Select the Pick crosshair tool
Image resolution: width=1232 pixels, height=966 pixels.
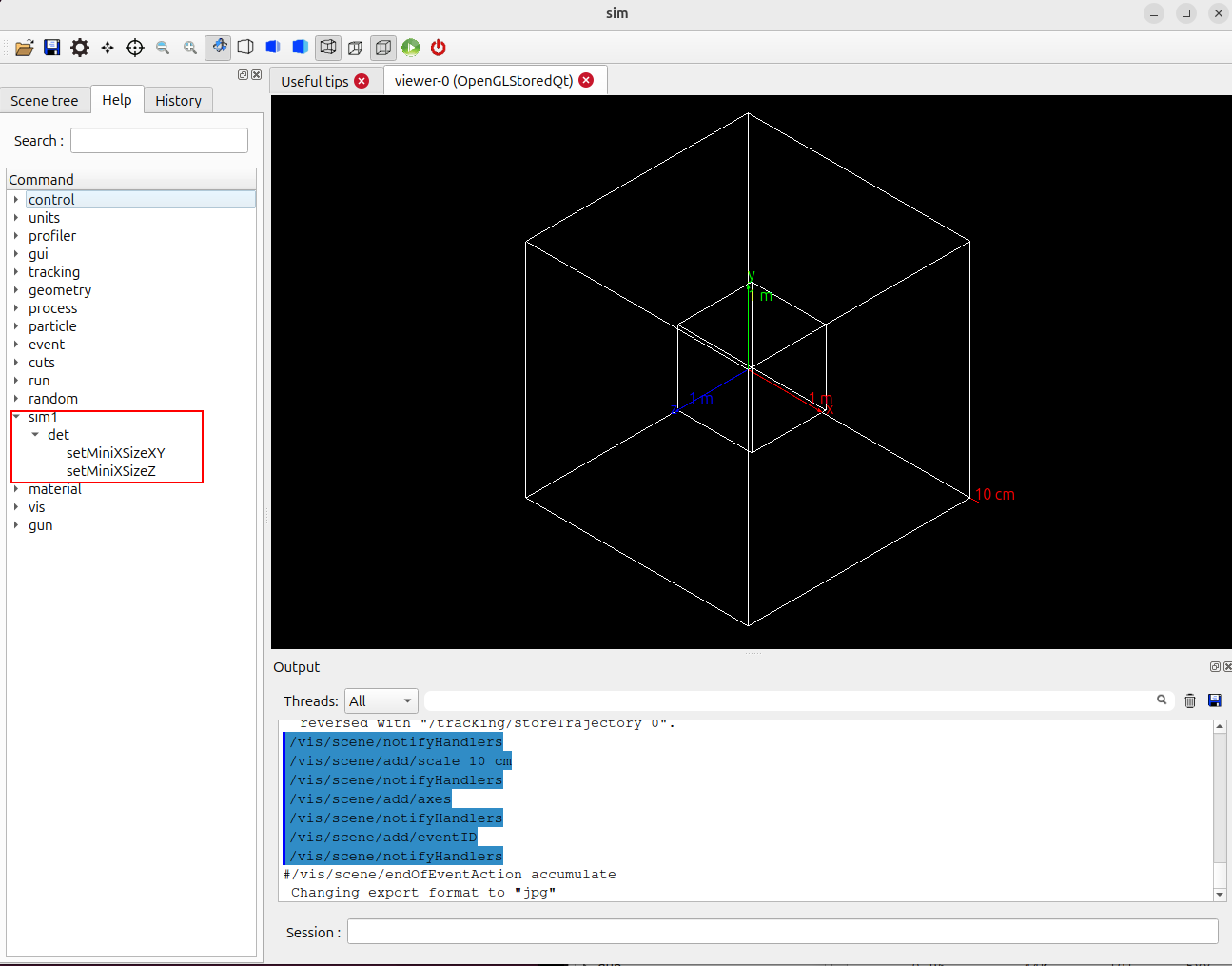(x=135, y=48)
